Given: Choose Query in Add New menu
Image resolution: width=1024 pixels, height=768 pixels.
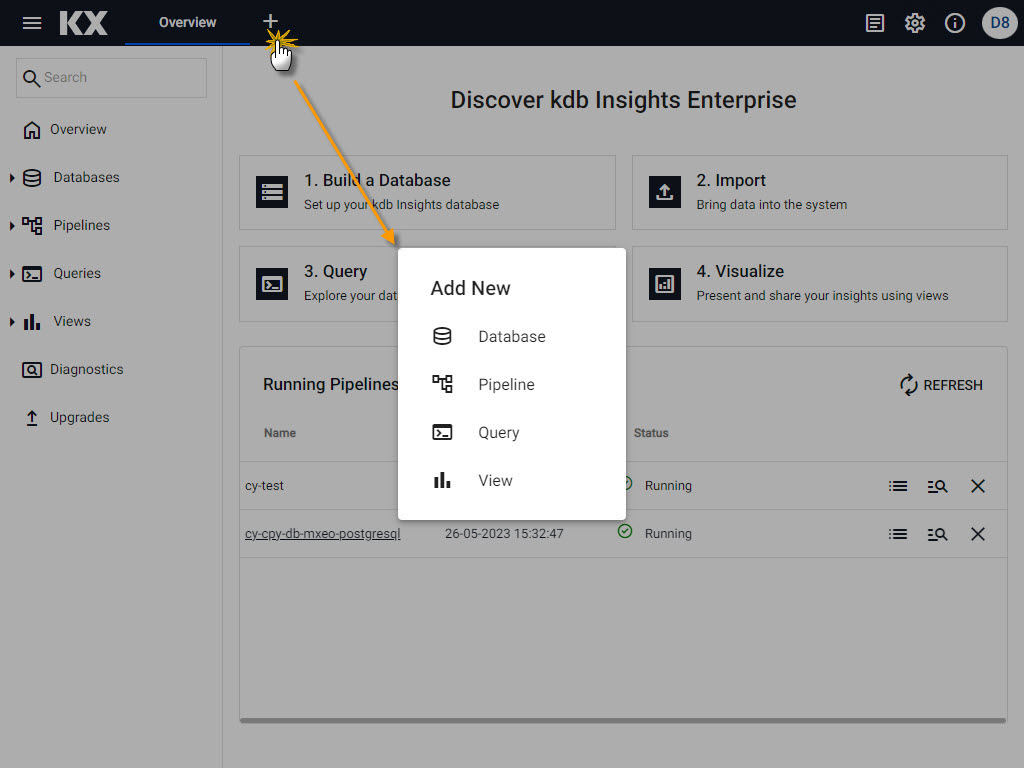Looking at the screenshot, I should (511, 432).
